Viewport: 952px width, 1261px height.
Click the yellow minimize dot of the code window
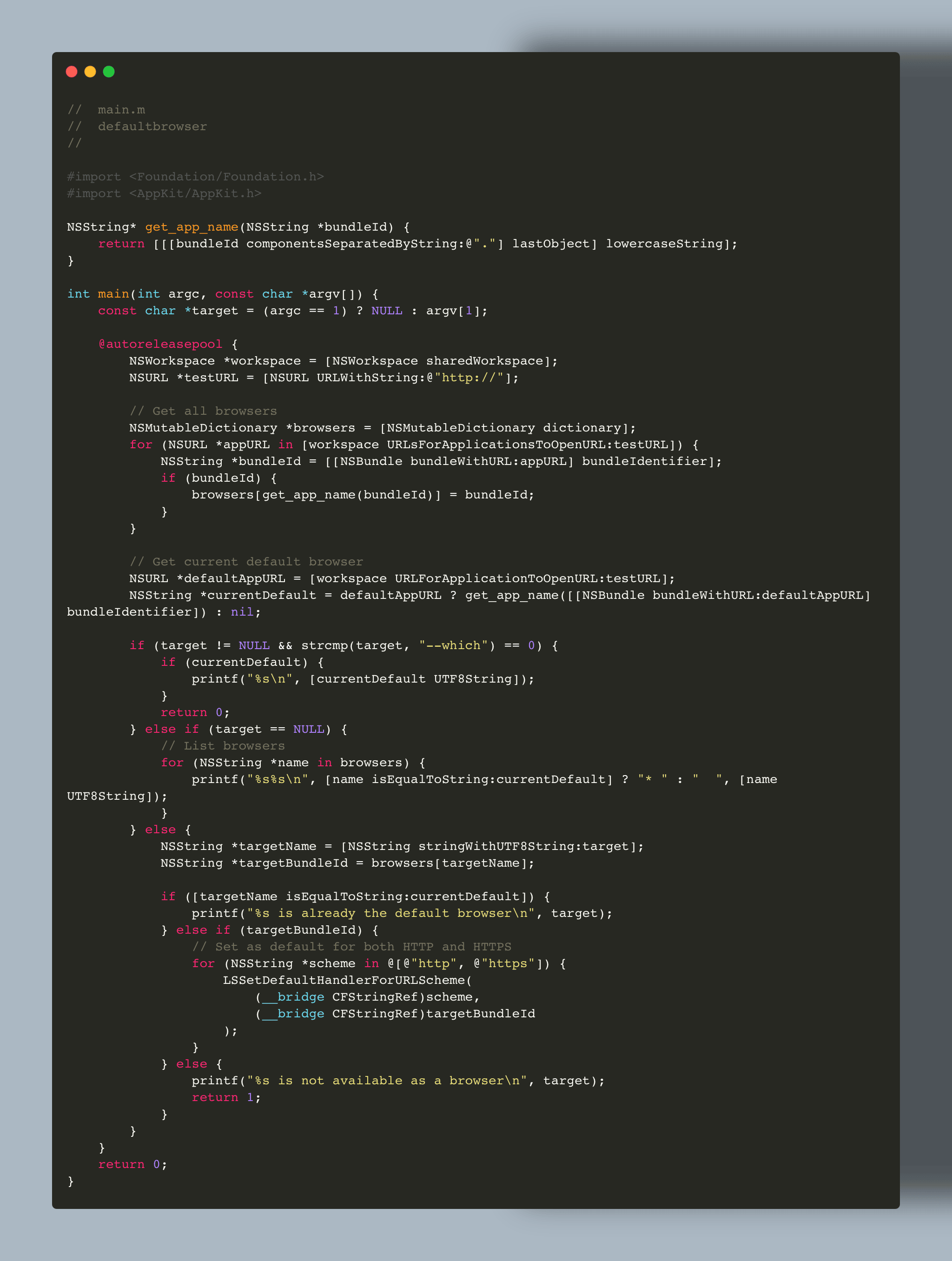pyautogui.click(x=90, y=71)
